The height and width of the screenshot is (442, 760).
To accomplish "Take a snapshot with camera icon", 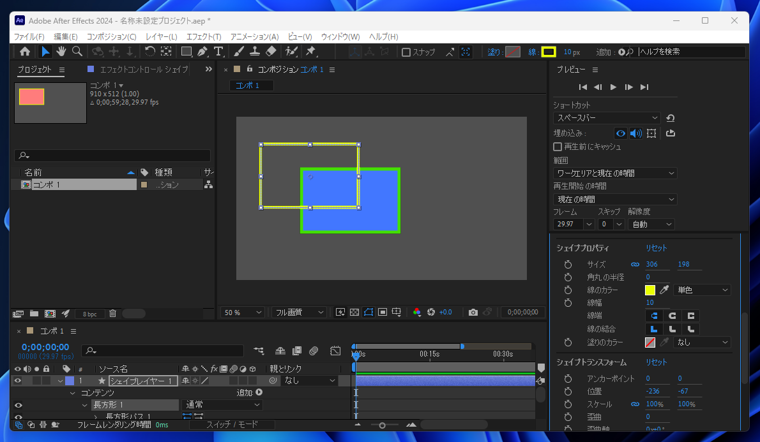I will [x=473, y=313].
